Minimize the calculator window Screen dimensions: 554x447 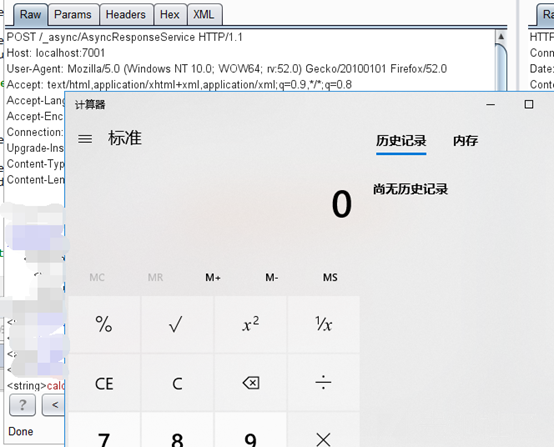(490, 105)
